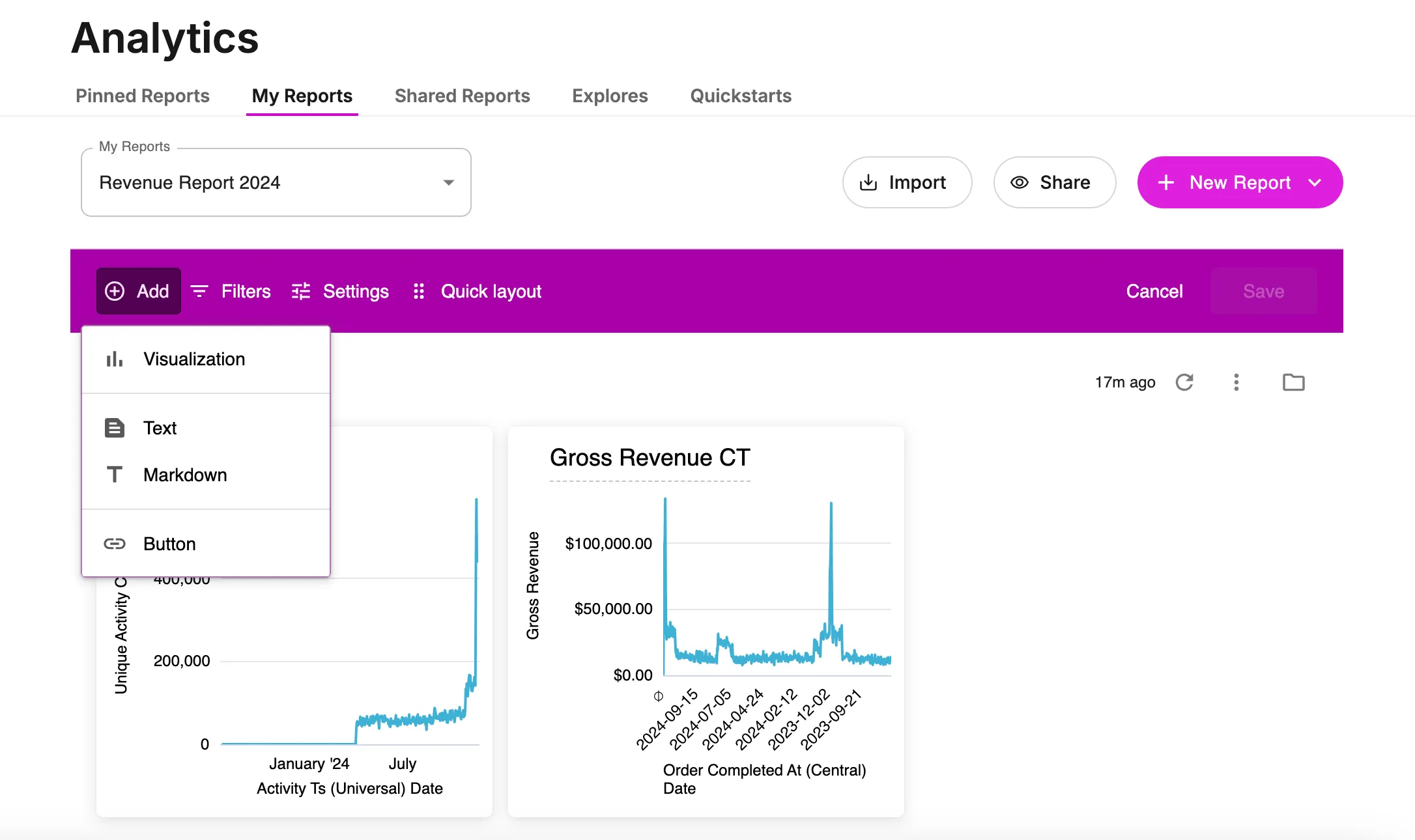The height and width of the screenshot is (840, 1415).
Task: Select Button from the Add menu
Action: [206, 544]
